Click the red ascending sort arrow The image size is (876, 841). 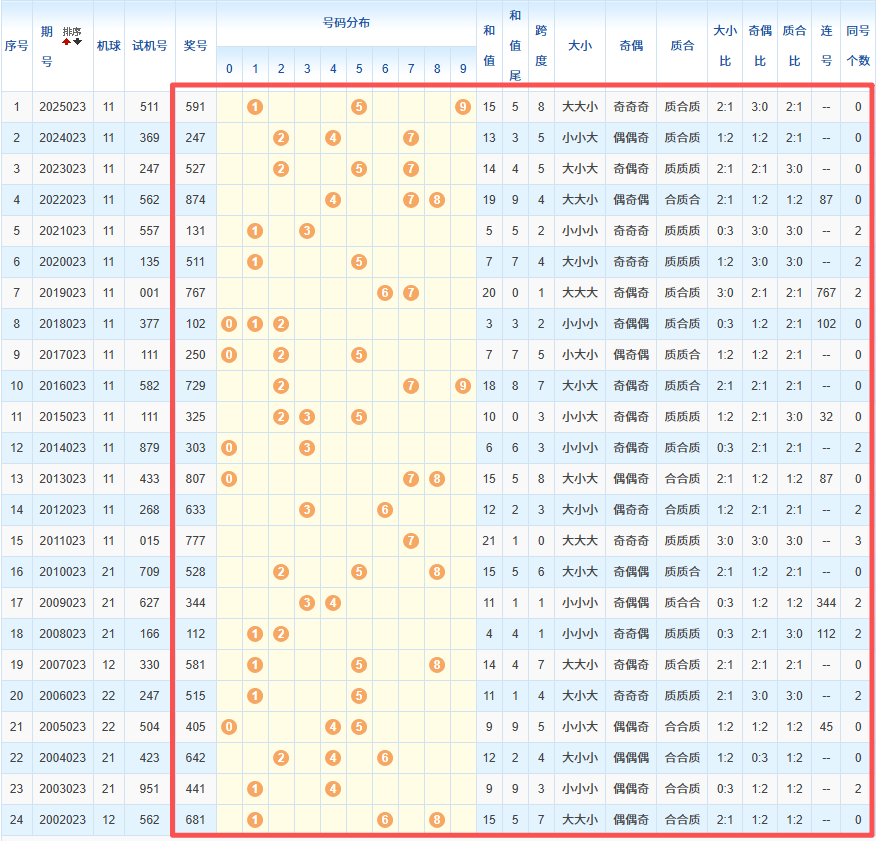coord(67,41)
